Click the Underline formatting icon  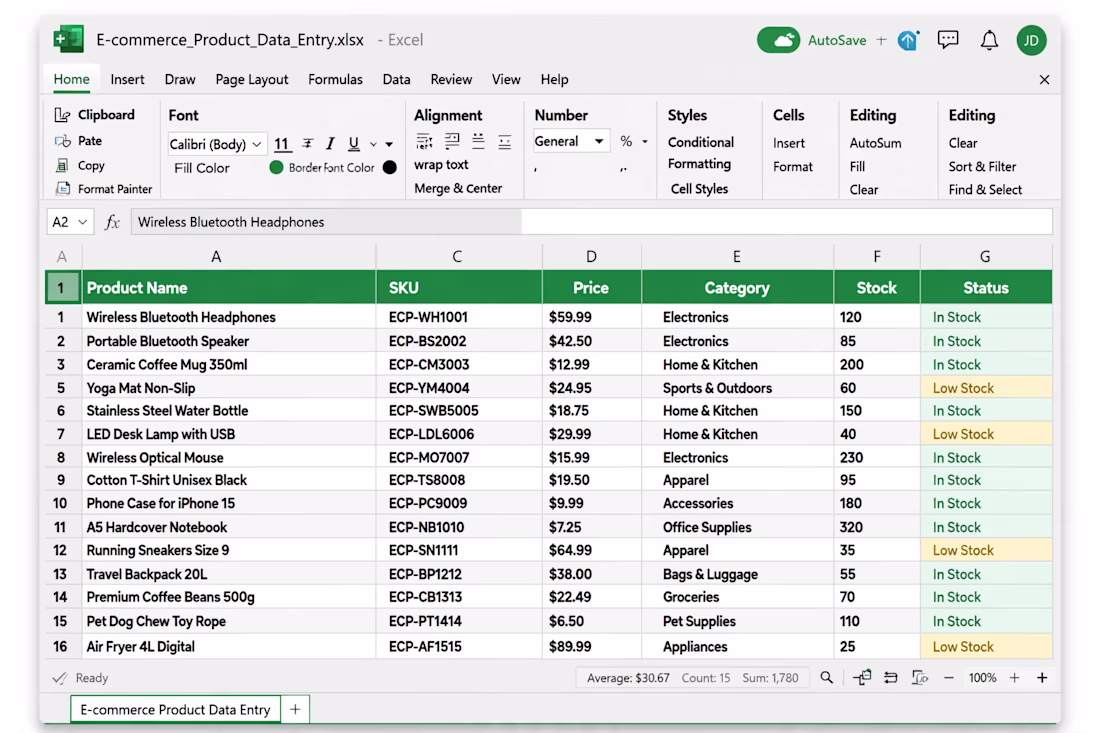tap(354, 144)
